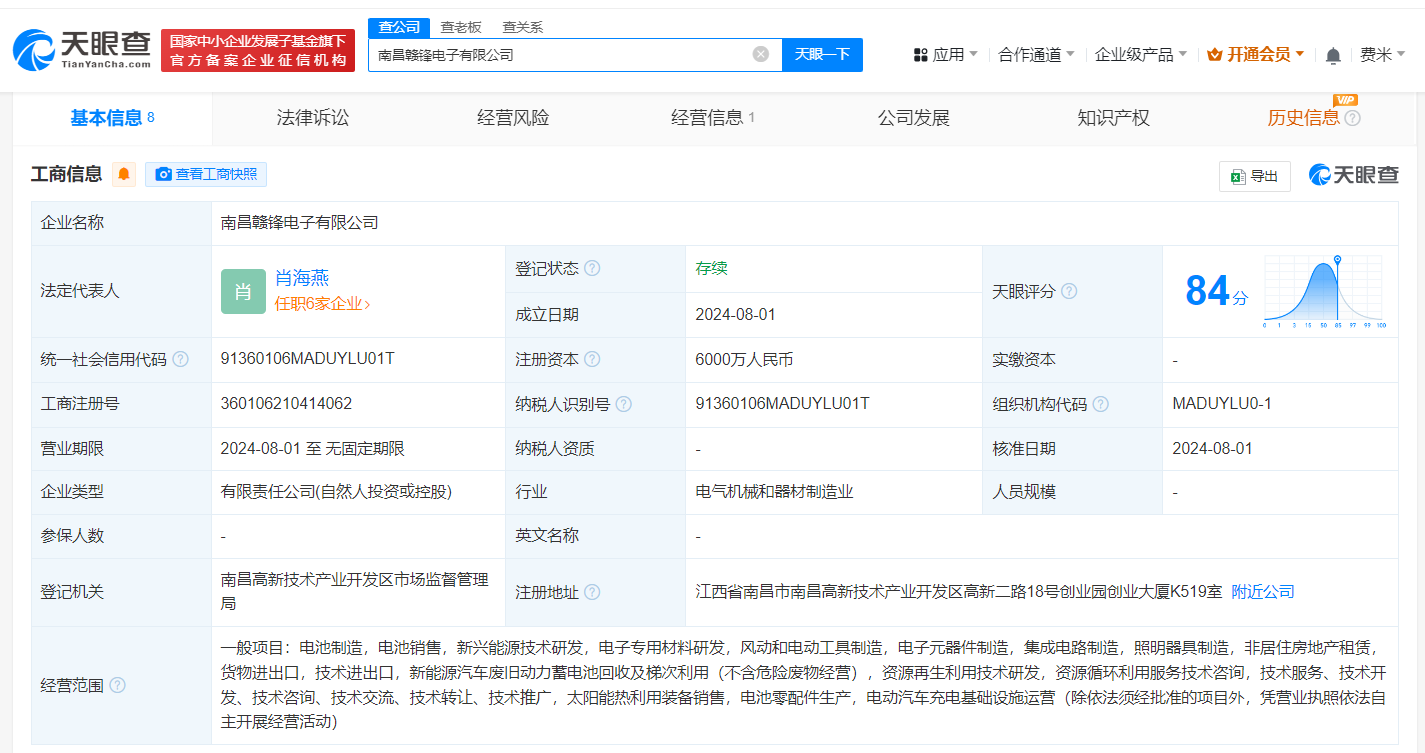Click the 附近公司 link
The image size is (1425, 753).
point(1263,591)
